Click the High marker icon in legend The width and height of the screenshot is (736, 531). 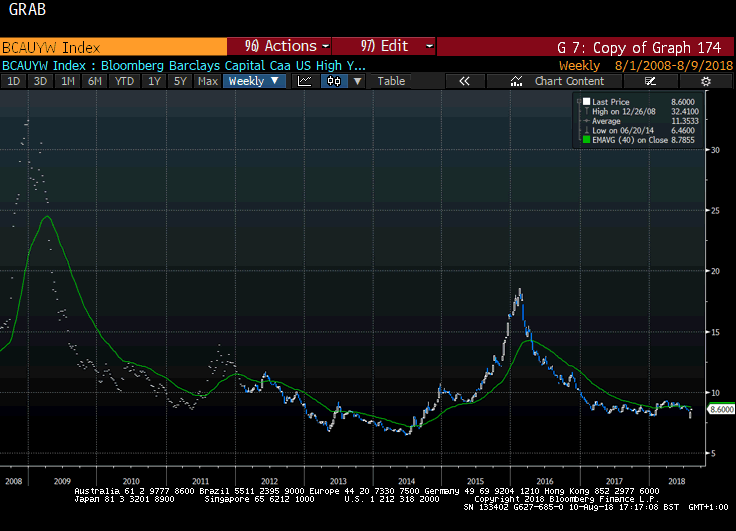click(x=587, y=110)
